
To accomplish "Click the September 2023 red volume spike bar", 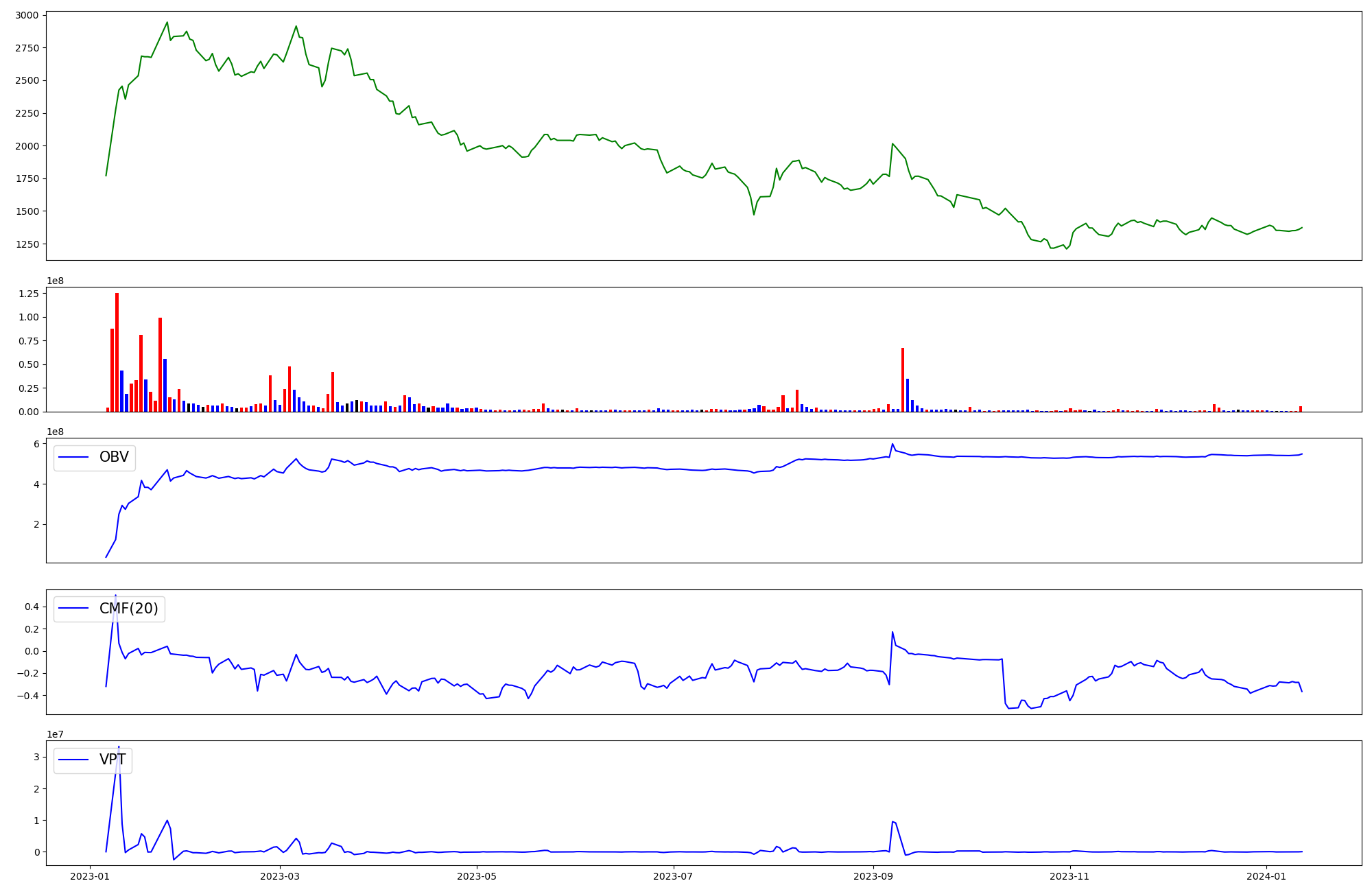I will click(x=903, y=379).
